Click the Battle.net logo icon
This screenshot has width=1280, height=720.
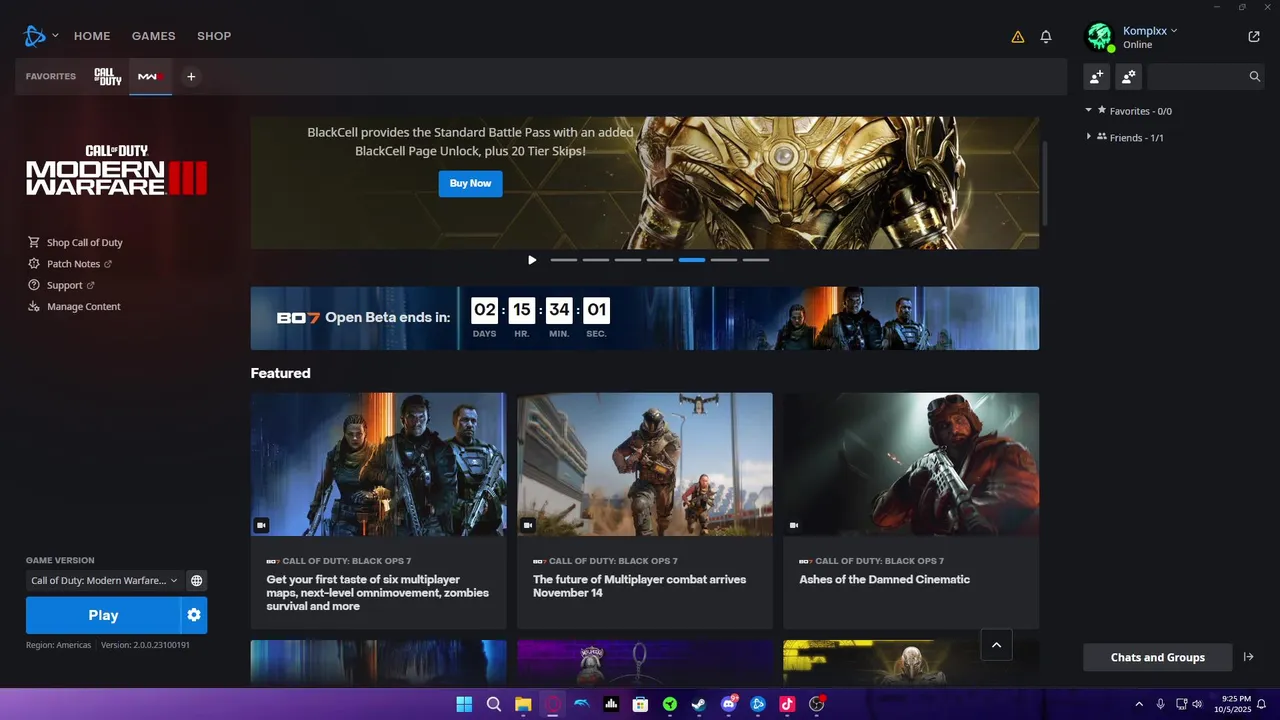(35, 36)
